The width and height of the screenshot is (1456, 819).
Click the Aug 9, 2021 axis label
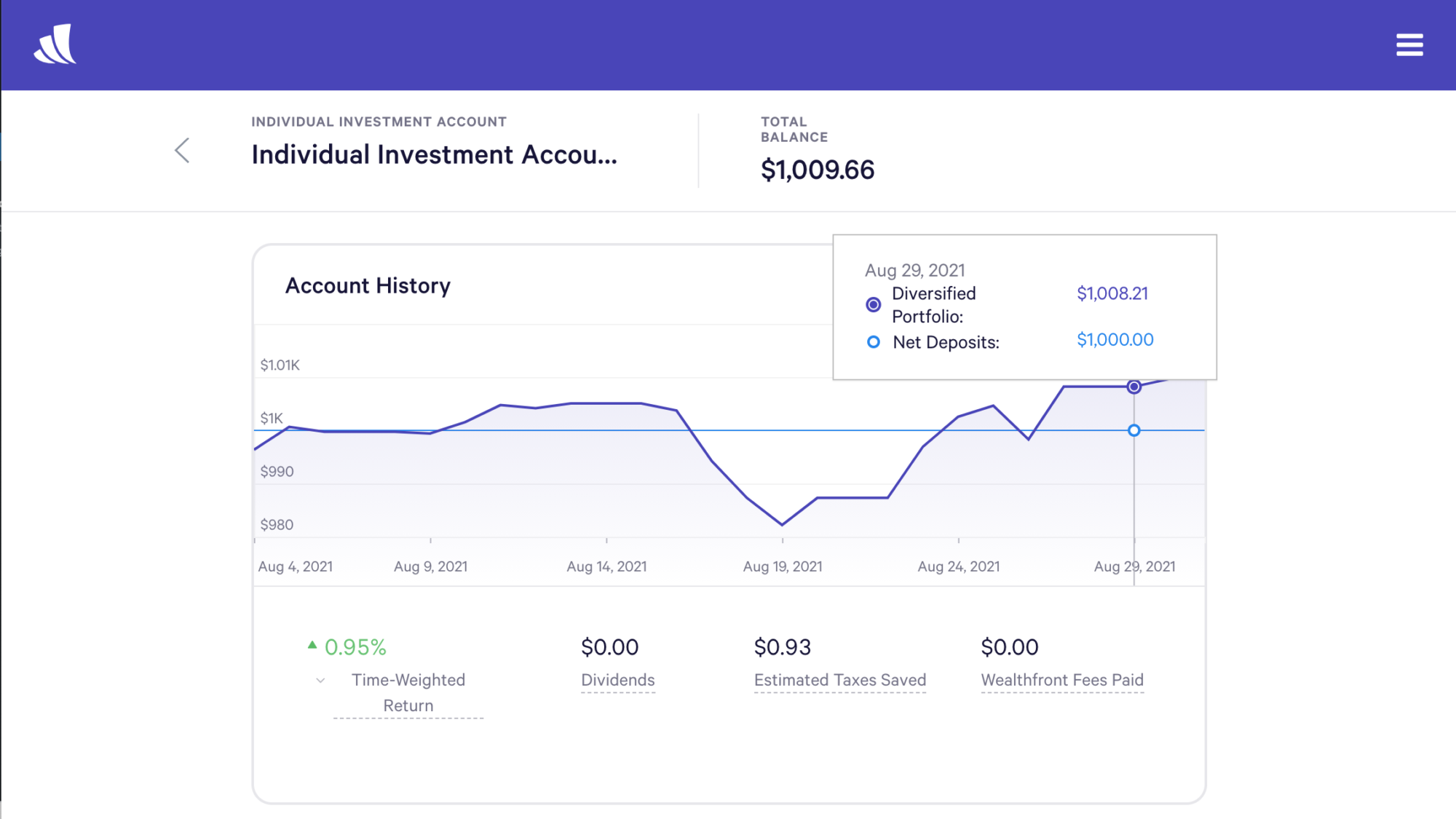[x=430, y=566]
